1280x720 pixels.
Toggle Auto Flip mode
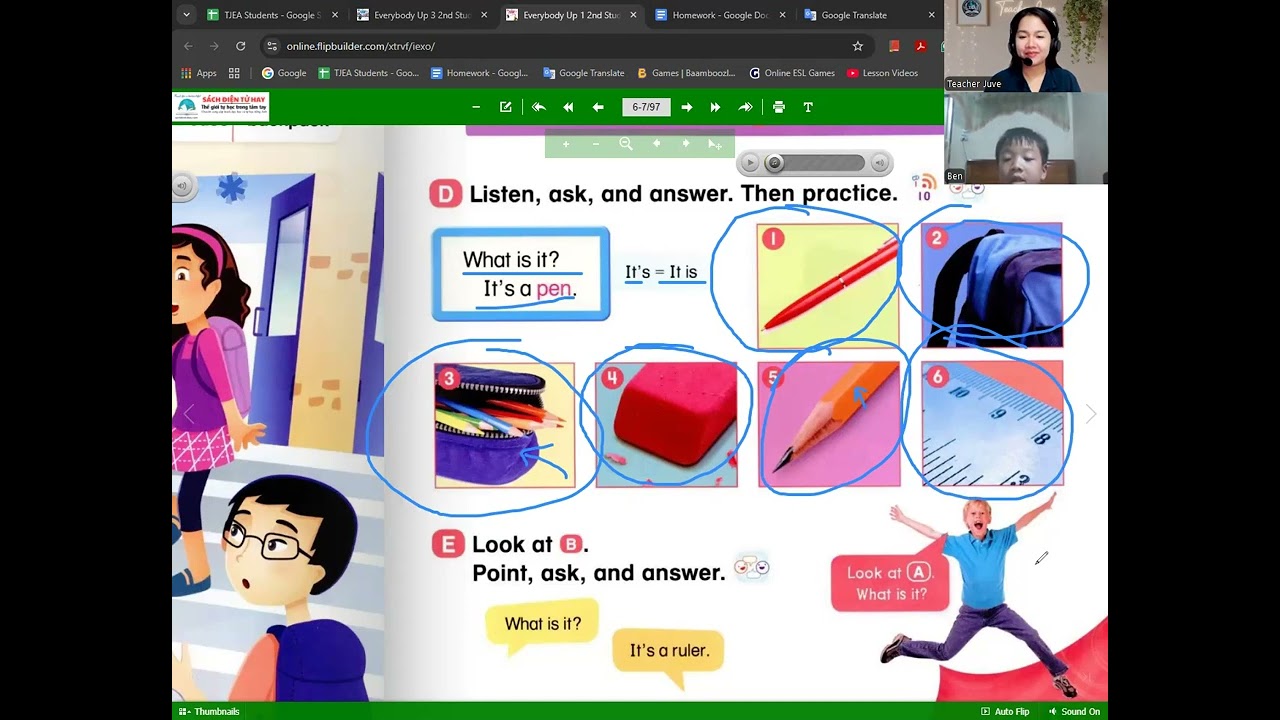pyautogui.click(x=1005, y=712)
